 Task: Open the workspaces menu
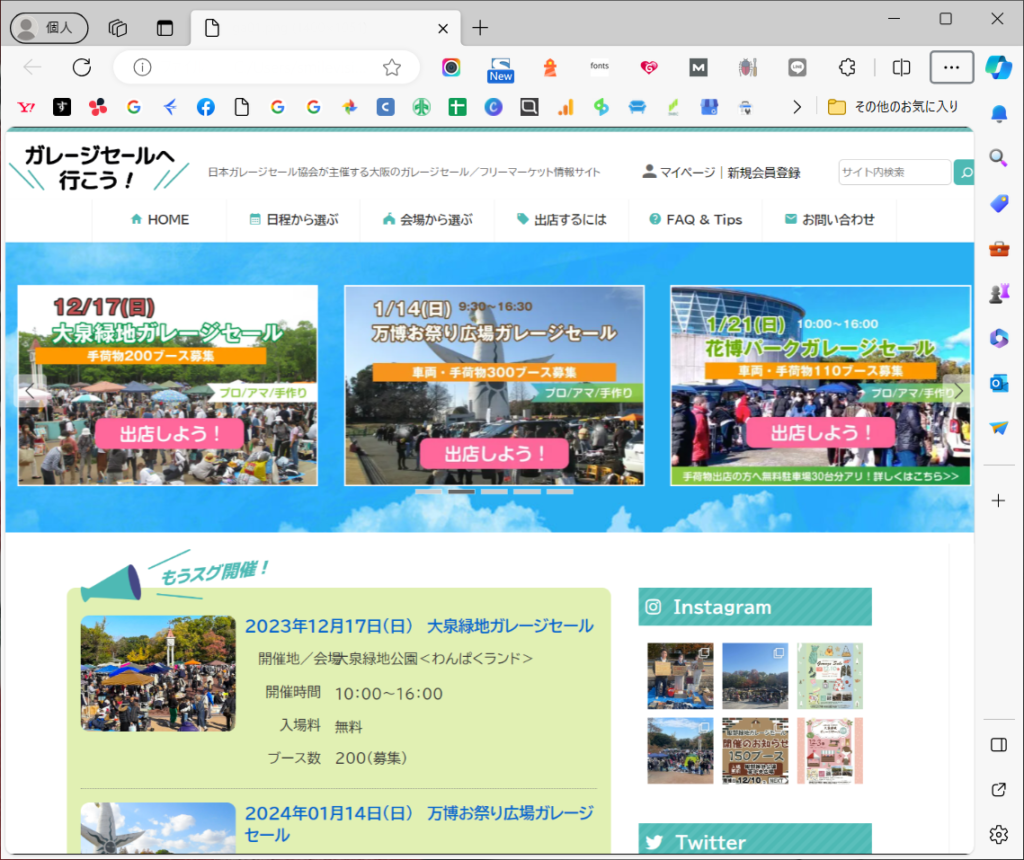pyautogui.click(x=118, y=28)
